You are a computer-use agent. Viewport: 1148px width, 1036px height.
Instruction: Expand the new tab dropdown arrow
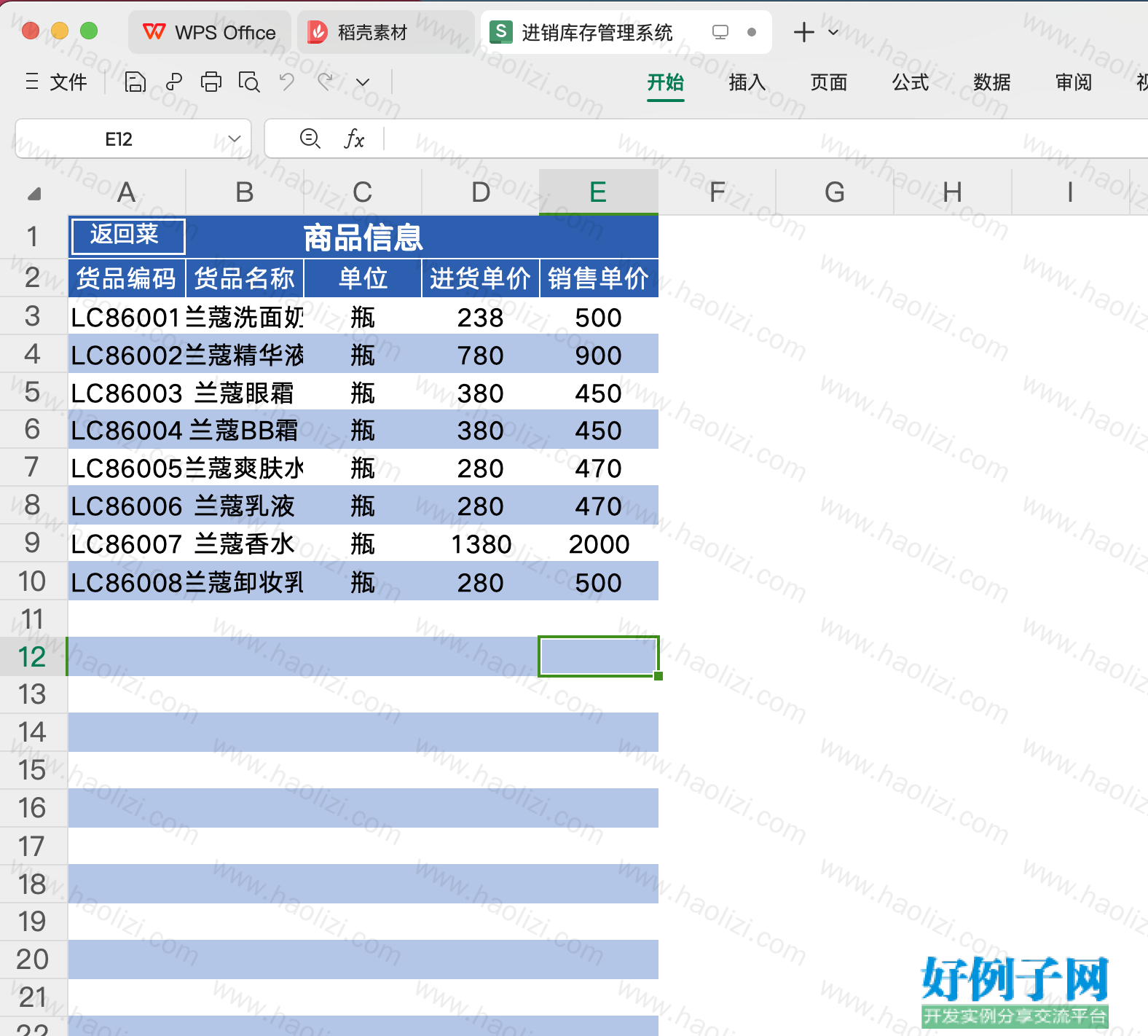pyautogui.click(x=833, y=32)
